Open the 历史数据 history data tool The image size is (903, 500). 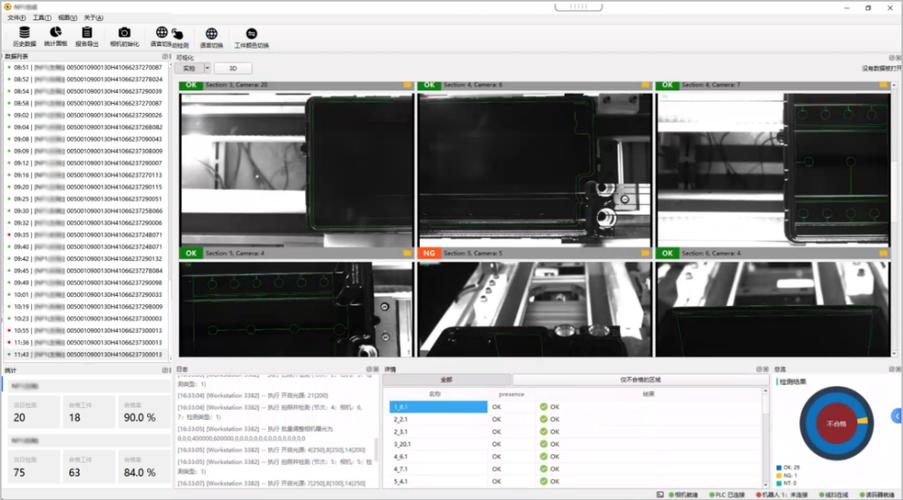[x=23, y=37]
